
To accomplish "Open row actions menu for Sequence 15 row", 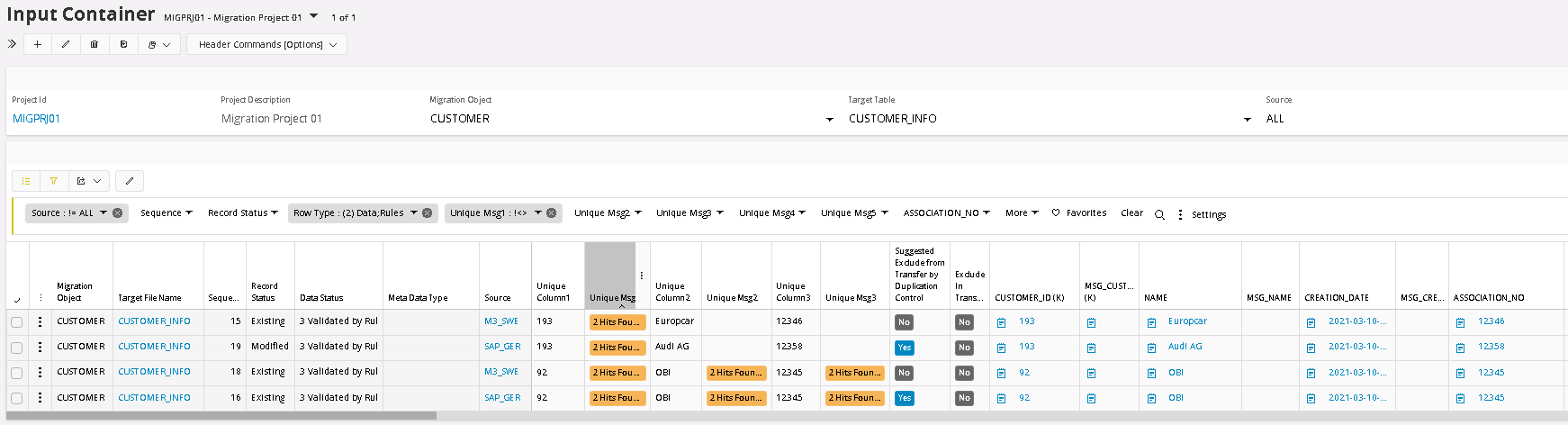I will (x=40, y=321).
